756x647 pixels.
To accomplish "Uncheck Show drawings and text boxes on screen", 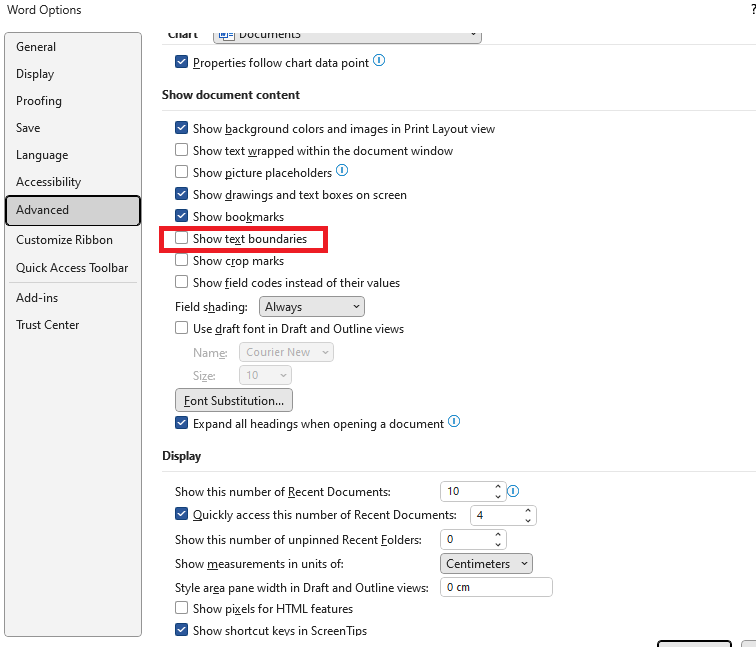I will click(x=181, y=194).
